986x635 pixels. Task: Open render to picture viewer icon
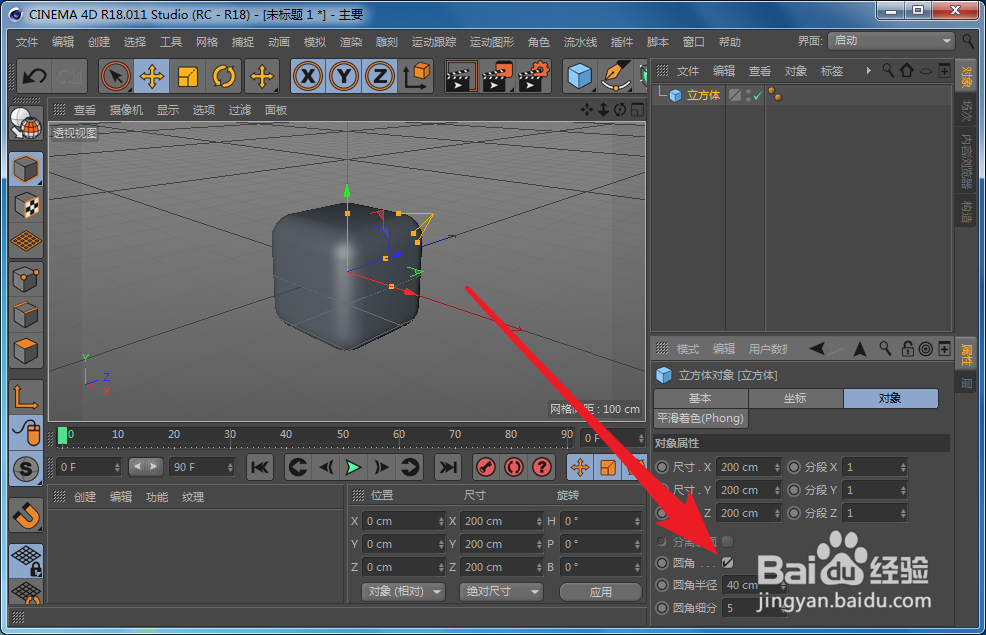coord(497,77)
